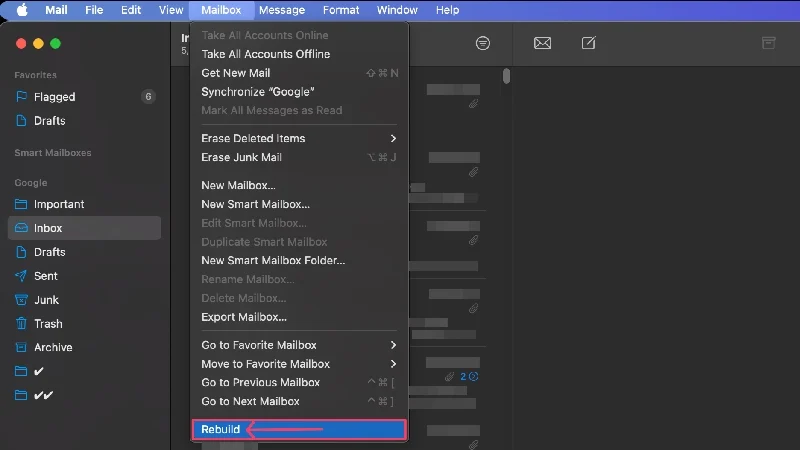This screenshot has width=800, height=450.
Task: Open the Message menu in menu bar
Action: [x=282, y=10]
